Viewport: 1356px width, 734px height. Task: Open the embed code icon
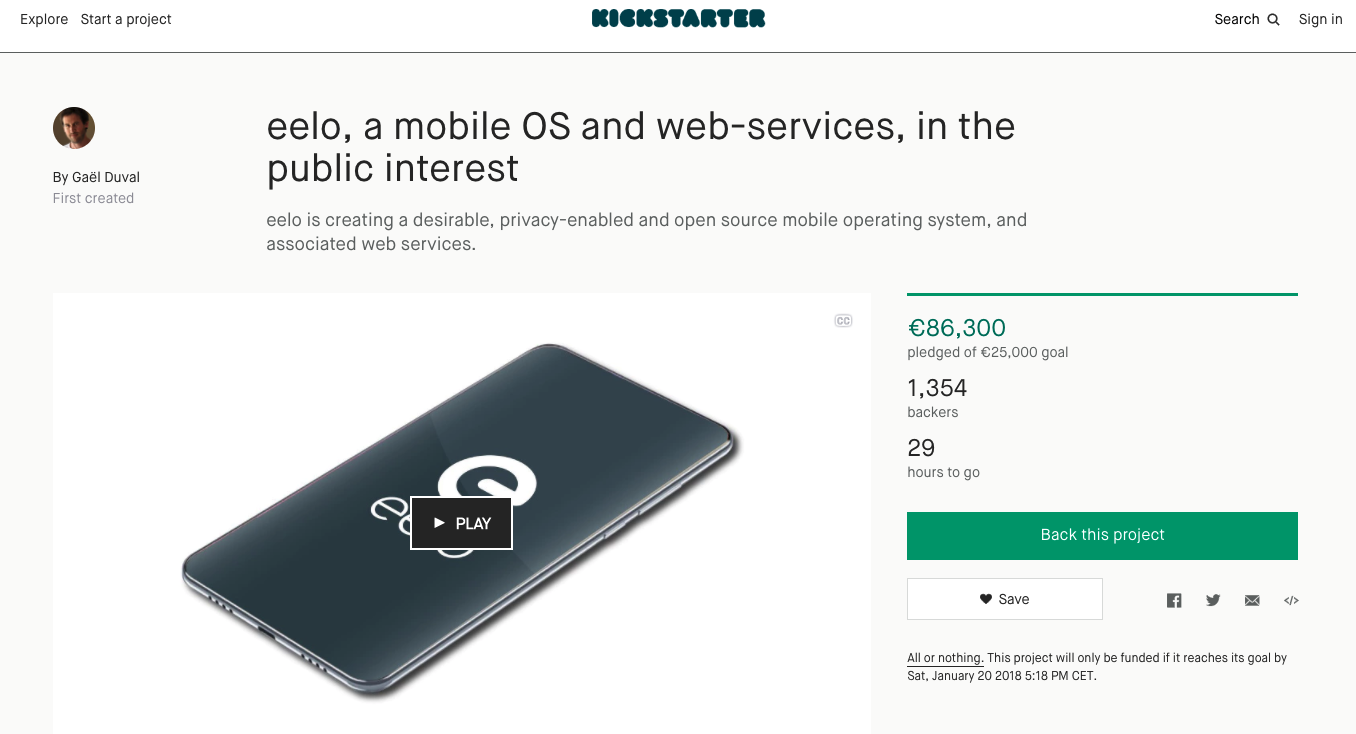(x=1291, y=600)
